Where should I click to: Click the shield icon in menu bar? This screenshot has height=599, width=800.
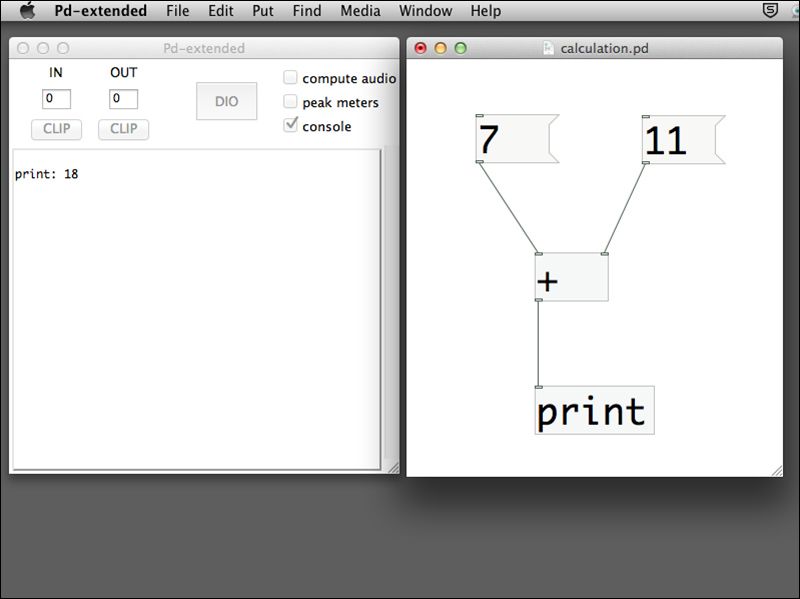[x=770, y=10]
